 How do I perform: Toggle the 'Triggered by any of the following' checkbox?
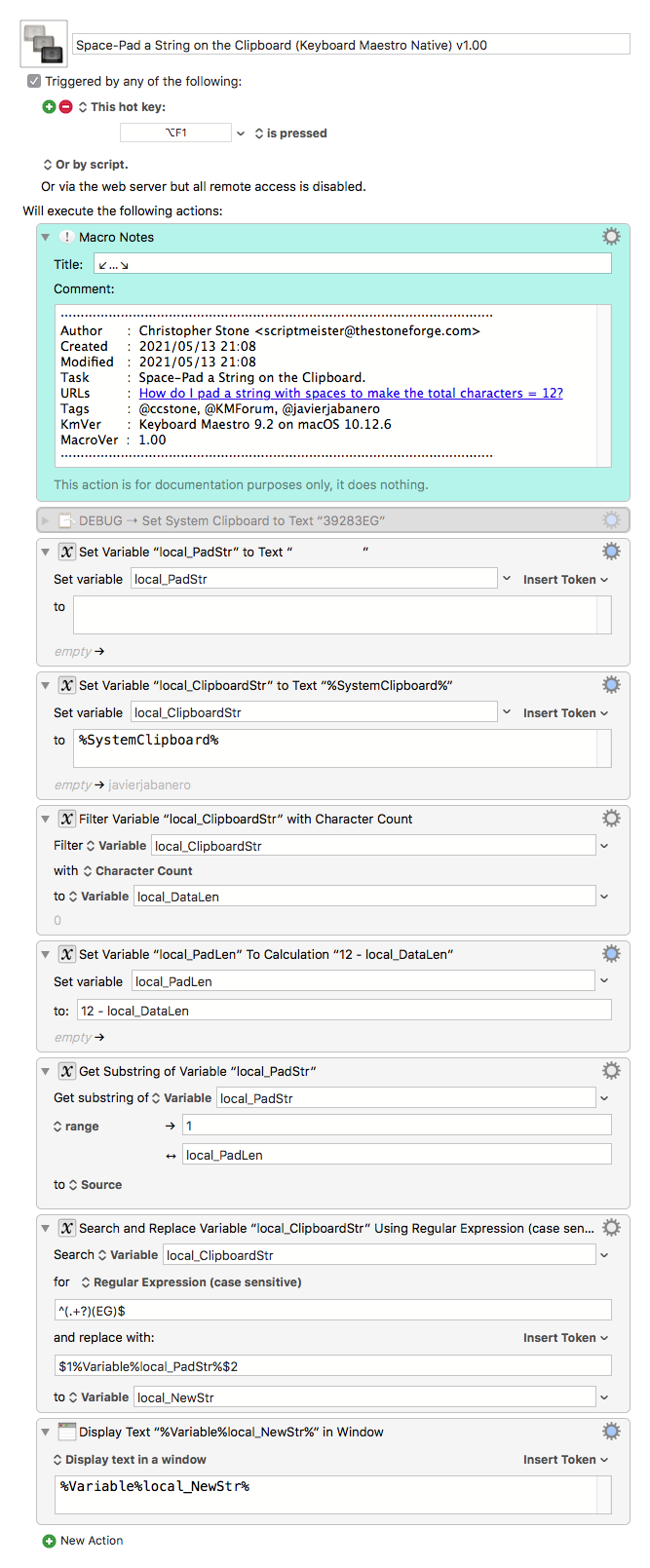point(34,82)
